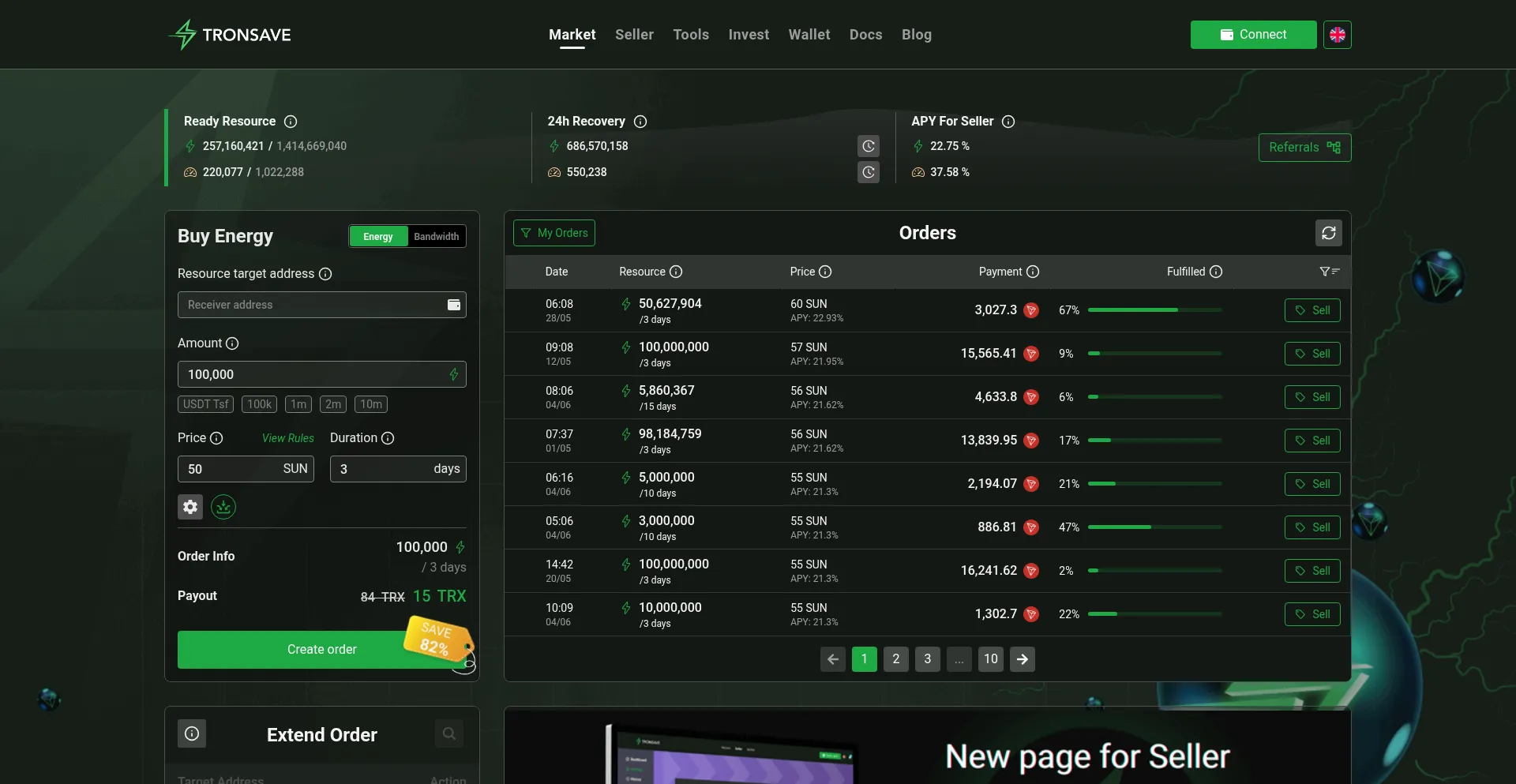Click the 67% fulfillment progress bar
Viewport: 1516px width, 784px height.
pos(1154,309)
